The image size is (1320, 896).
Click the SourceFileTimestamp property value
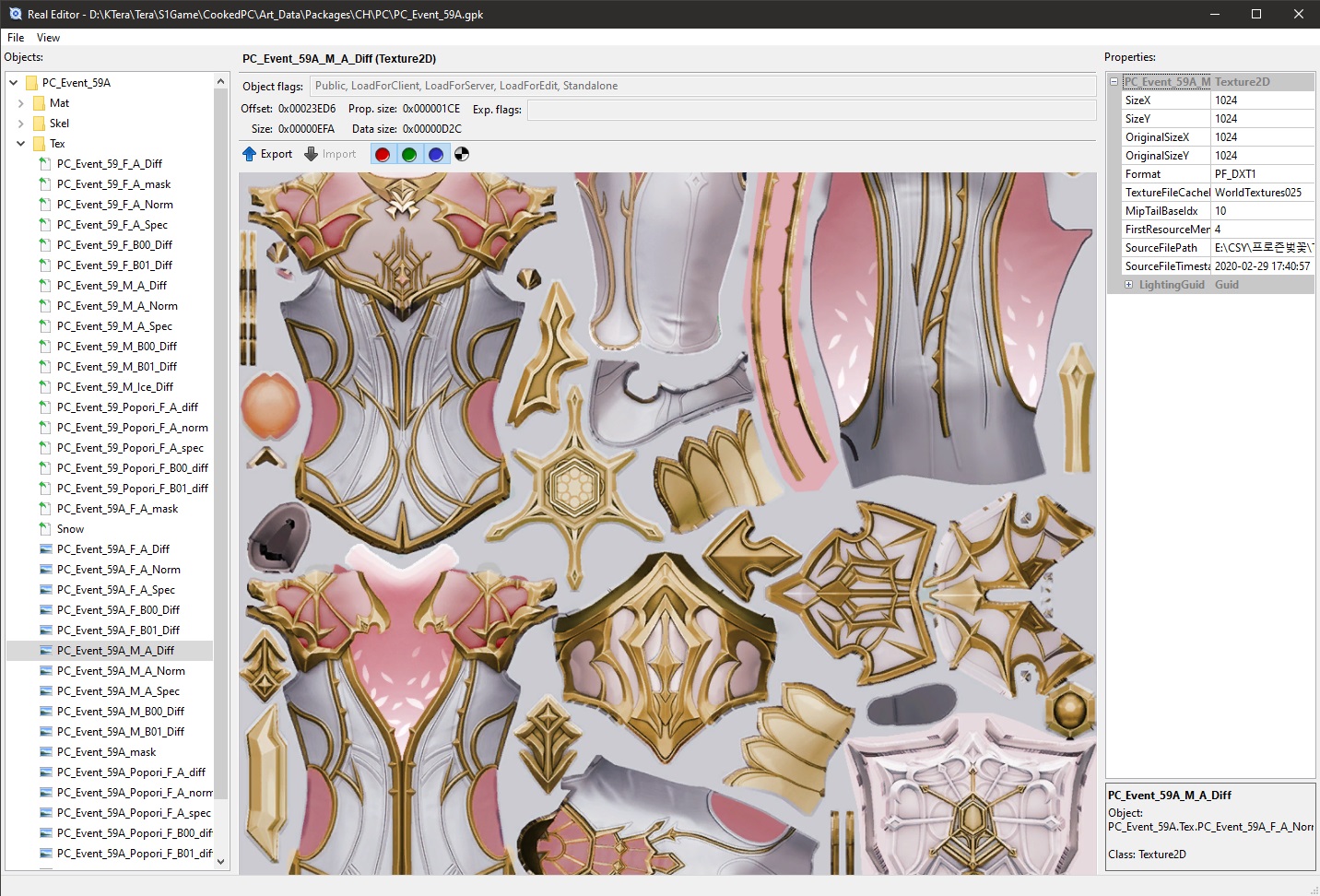coord(1262,266)
